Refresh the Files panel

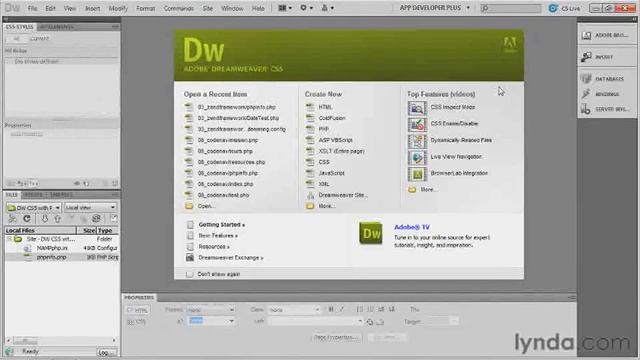tap(27, 219)
